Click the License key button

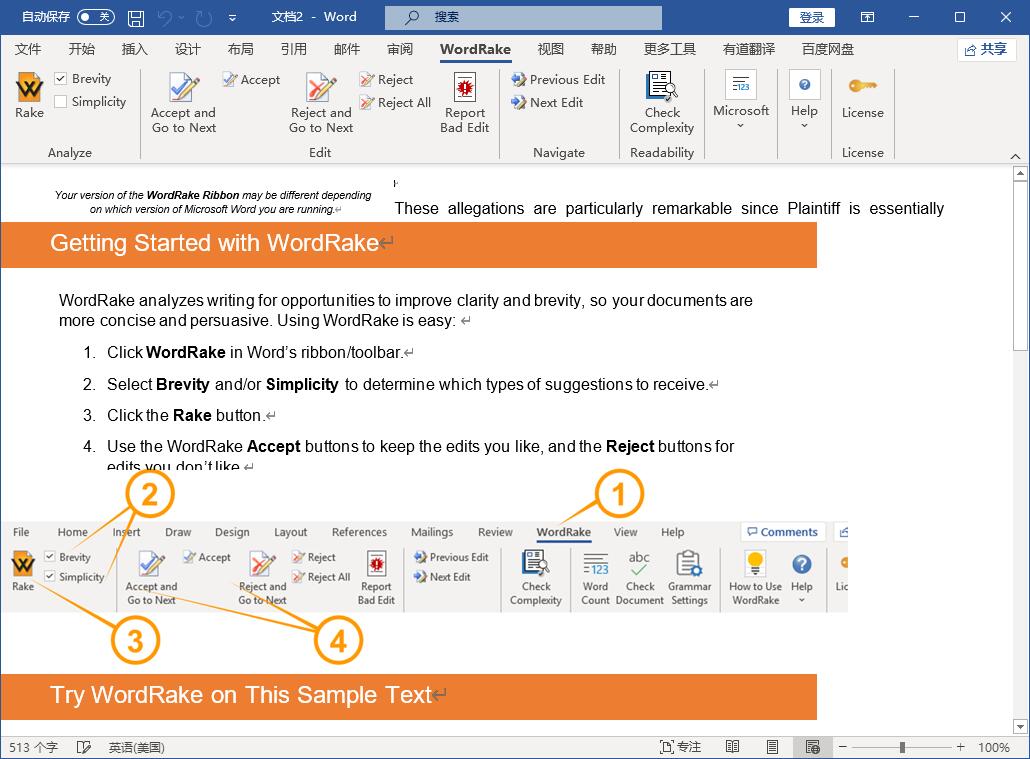(862, 97)
